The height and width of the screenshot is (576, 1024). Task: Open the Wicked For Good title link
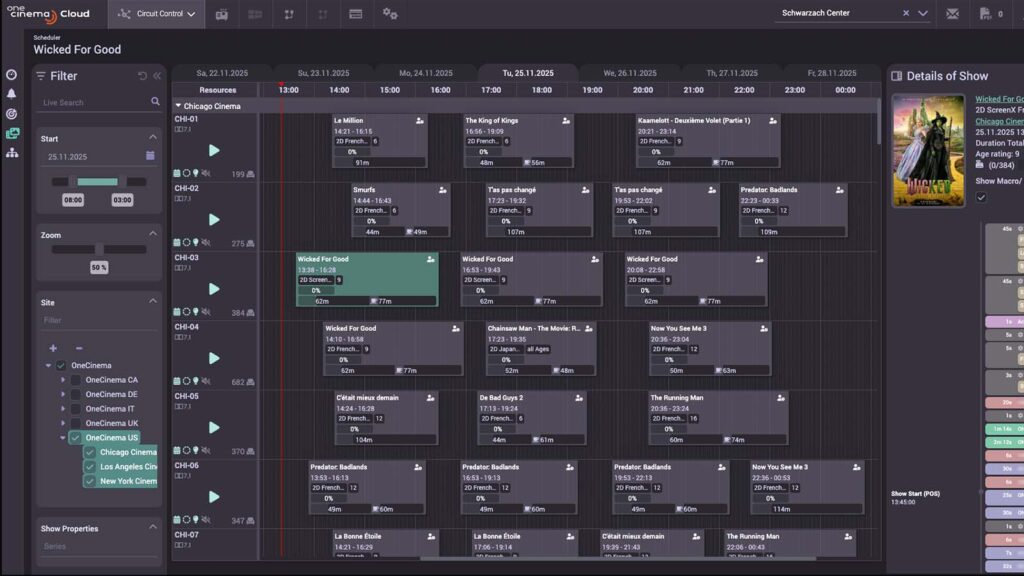(999, 99)
